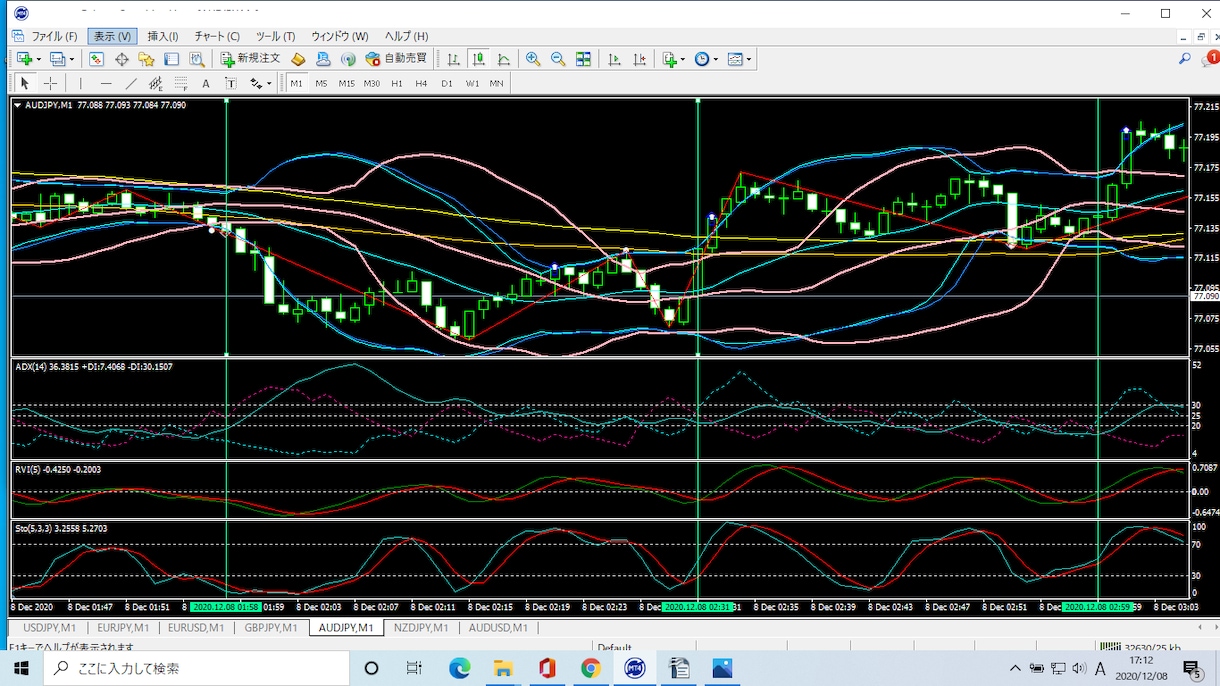Expand the profiles dropdown arrow
Screen dimensions: 1220x686
click(x=71, y=60)
